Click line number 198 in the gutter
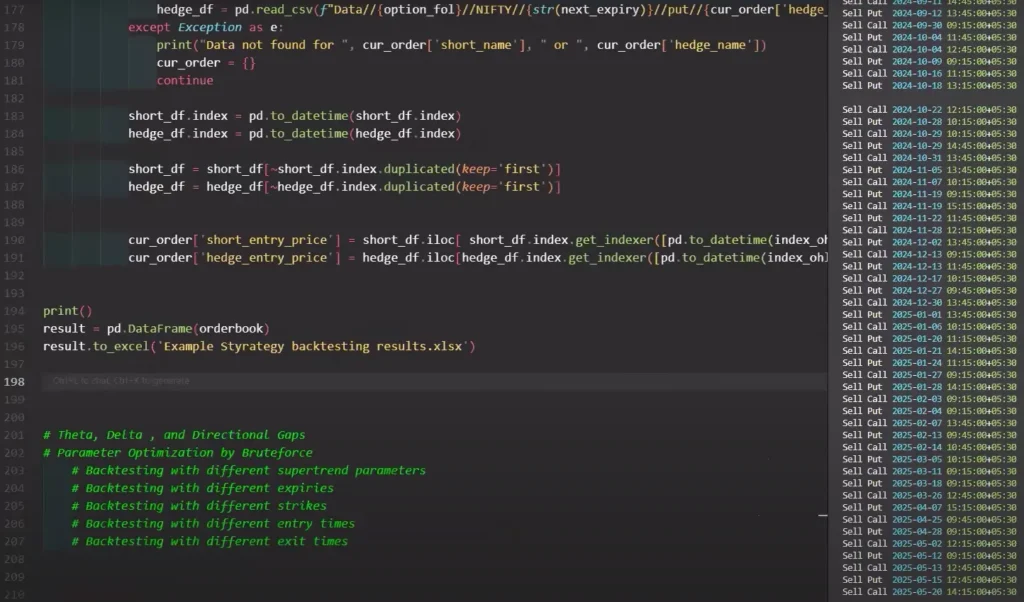Viewport: 1024px width, 602px height. [x=15, y=381]
